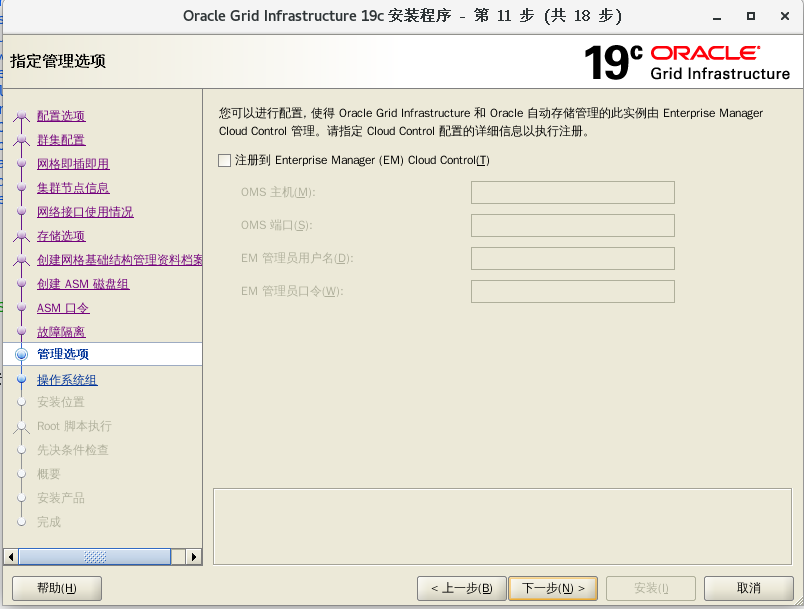Open the 配置选项 step link
804x609 pixels.
click(61, 116)
